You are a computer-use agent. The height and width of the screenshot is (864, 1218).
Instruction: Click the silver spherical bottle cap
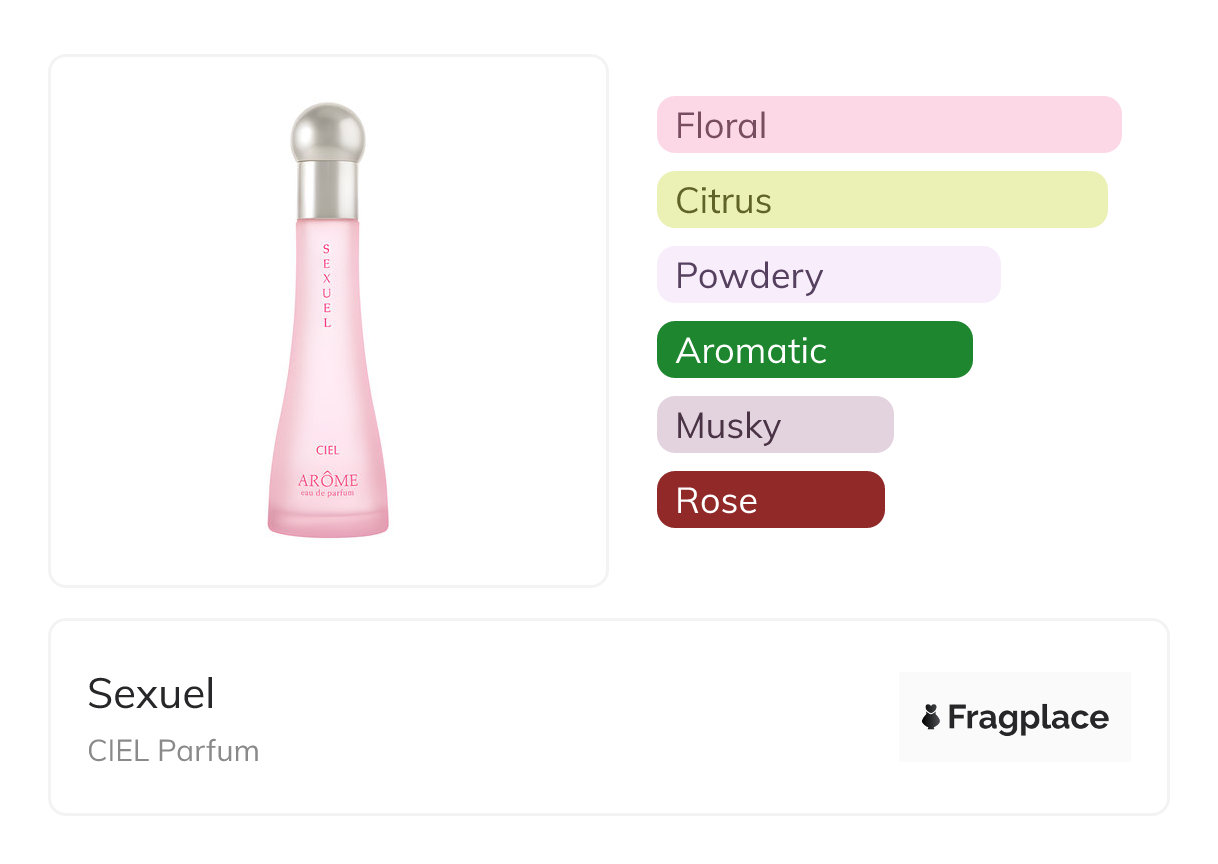pyautogui.click(x=328, y=132)
